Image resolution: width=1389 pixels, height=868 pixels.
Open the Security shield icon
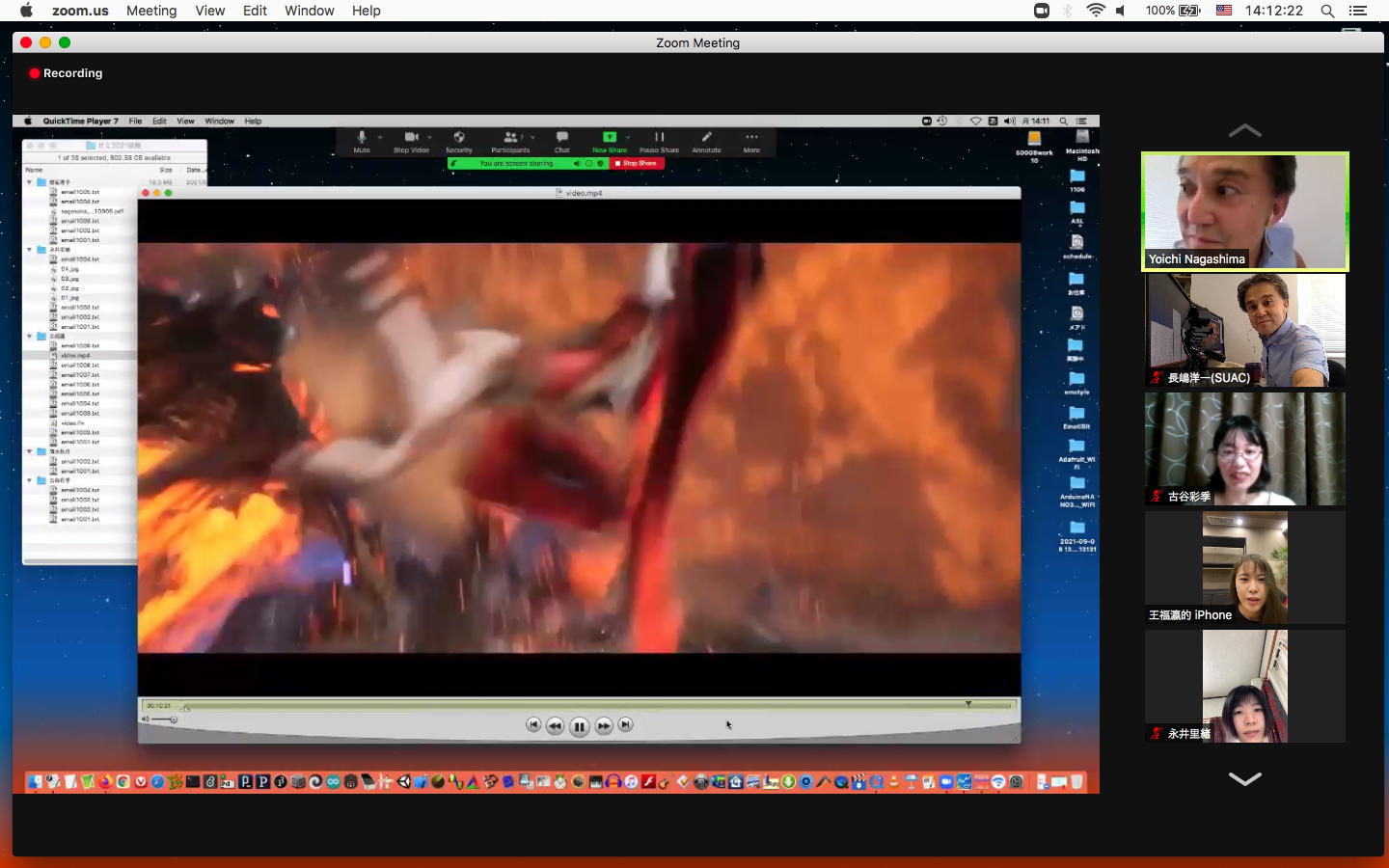coord(459,138)
